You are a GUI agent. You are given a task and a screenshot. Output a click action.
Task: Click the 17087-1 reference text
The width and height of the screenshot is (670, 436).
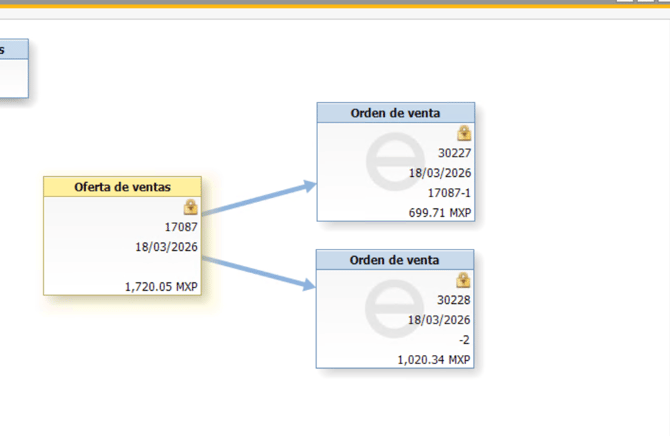point(449,192)
